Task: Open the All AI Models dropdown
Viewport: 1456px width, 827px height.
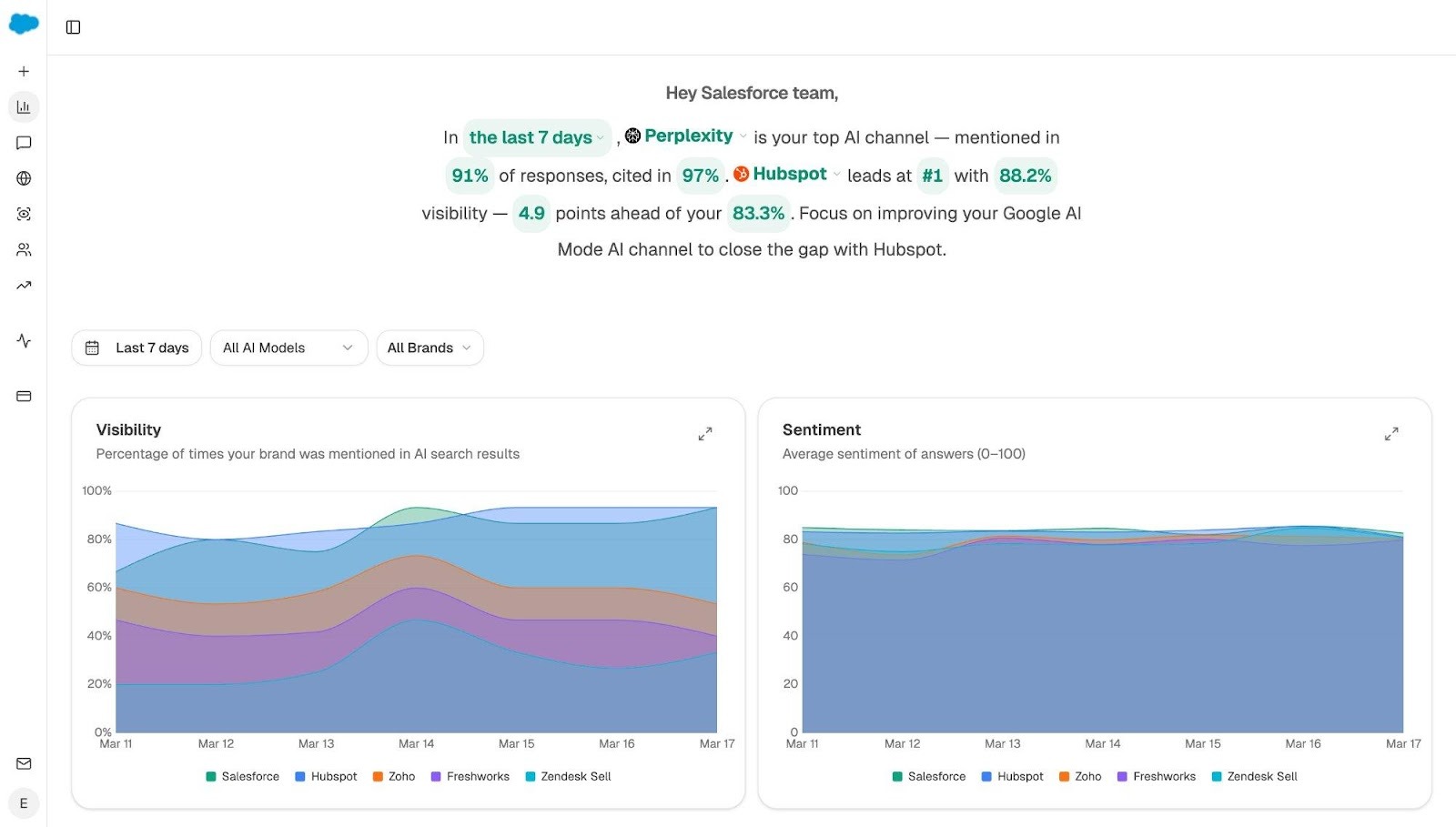Action: (x=288, y=348)
